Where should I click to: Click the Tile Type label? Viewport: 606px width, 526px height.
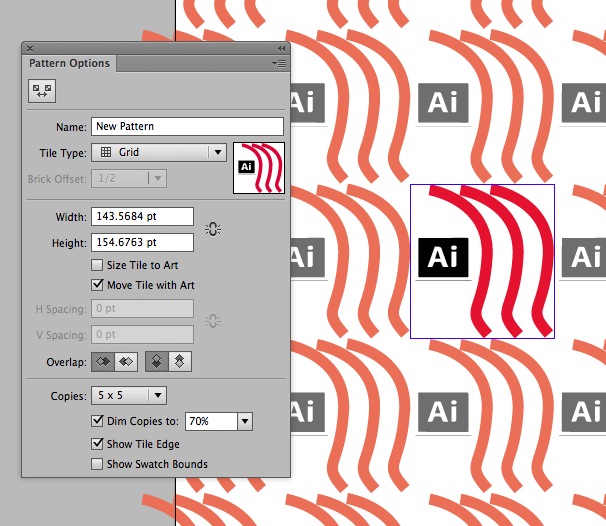63,153
